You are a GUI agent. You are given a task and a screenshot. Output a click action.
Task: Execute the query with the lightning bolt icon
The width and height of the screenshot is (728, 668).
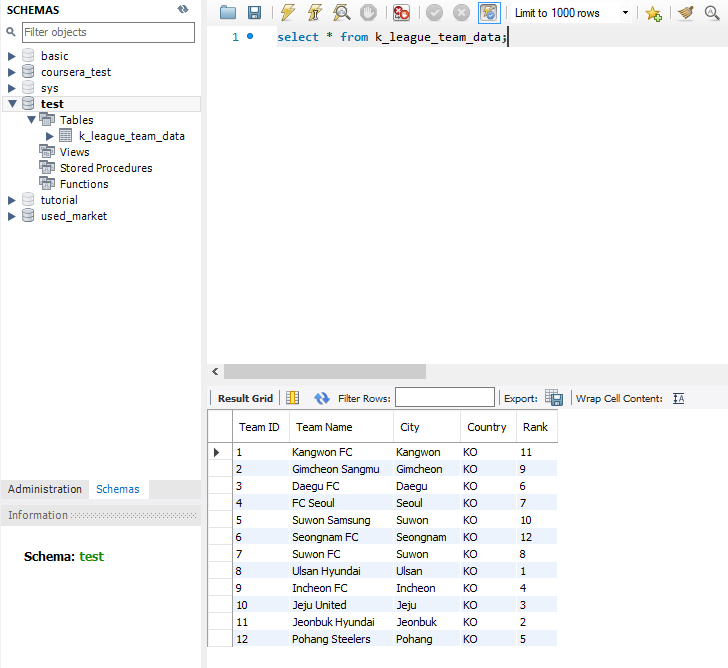tap(288, 13)
